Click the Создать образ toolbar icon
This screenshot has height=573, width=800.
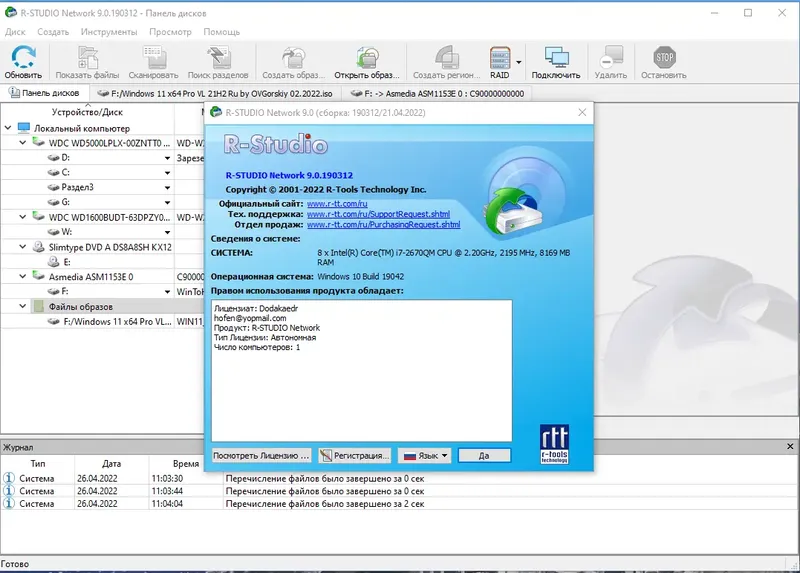coord(293,61)
